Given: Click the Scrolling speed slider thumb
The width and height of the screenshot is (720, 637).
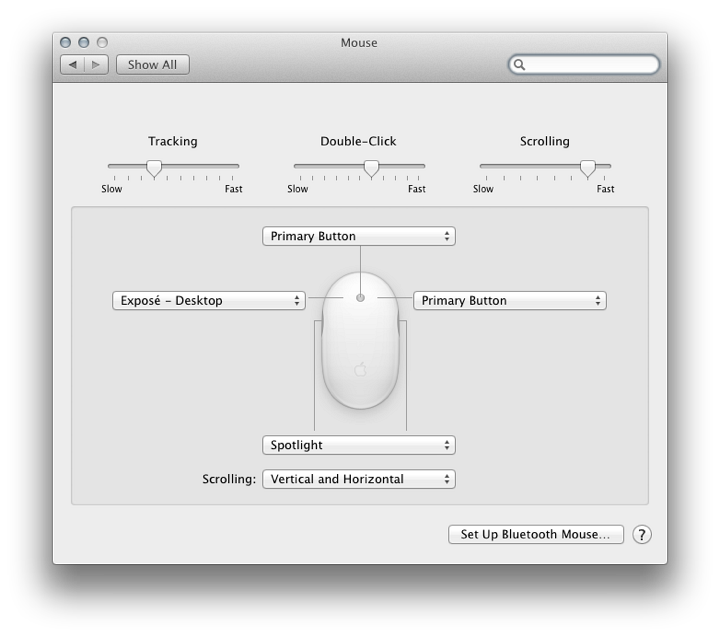Looking at the screenshot, I should tap(588, 169).
